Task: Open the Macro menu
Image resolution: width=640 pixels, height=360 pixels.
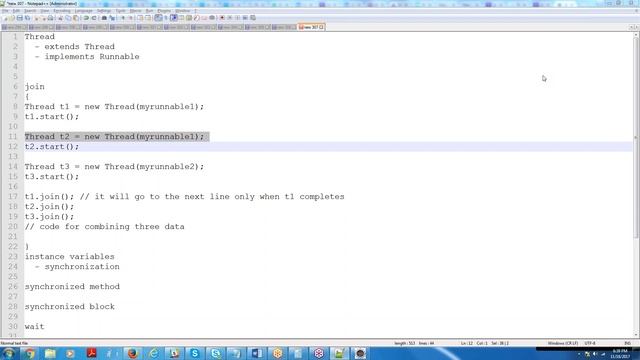Action: click(x=136, y=11)
